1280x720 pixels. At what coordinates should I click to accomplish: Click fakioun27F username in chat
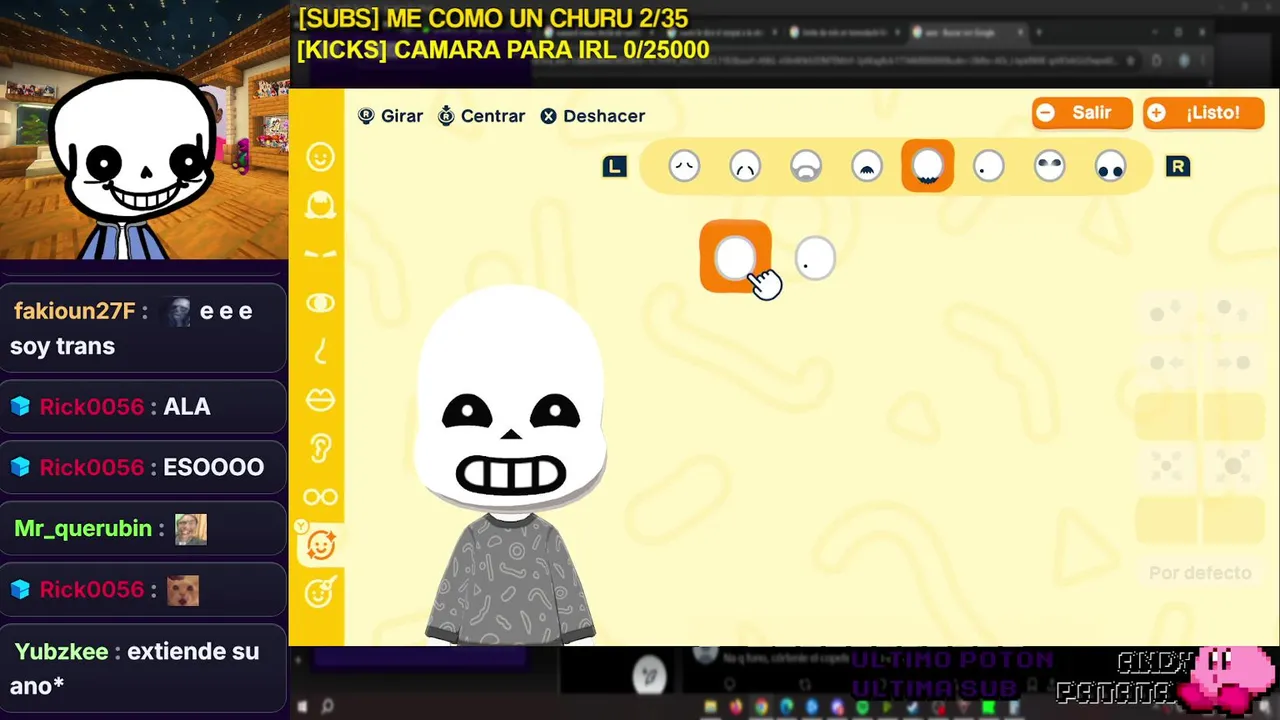(74, 311)
